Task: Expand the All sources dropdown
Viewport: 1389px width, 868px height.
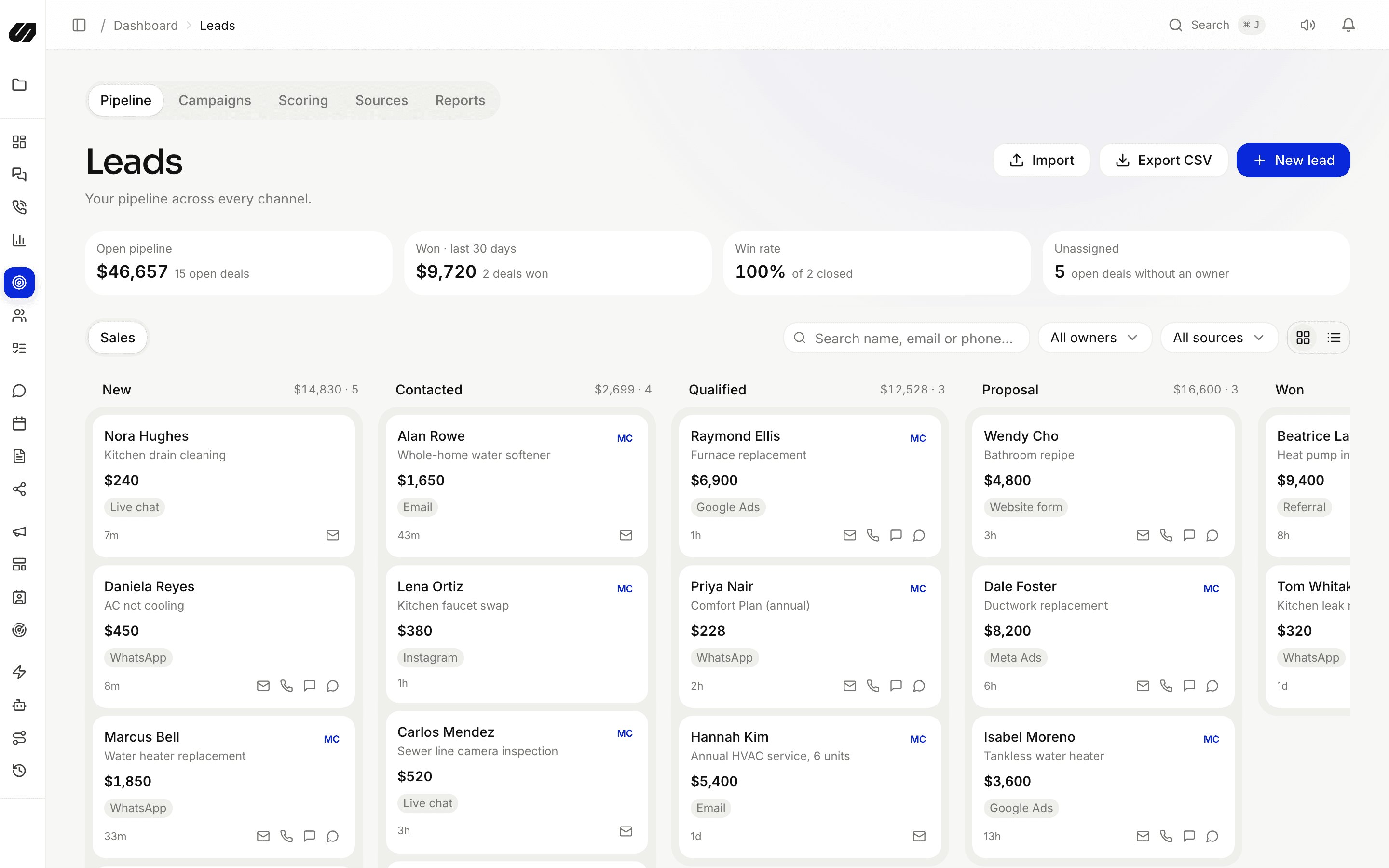Action: click(x=1219, y=338)
